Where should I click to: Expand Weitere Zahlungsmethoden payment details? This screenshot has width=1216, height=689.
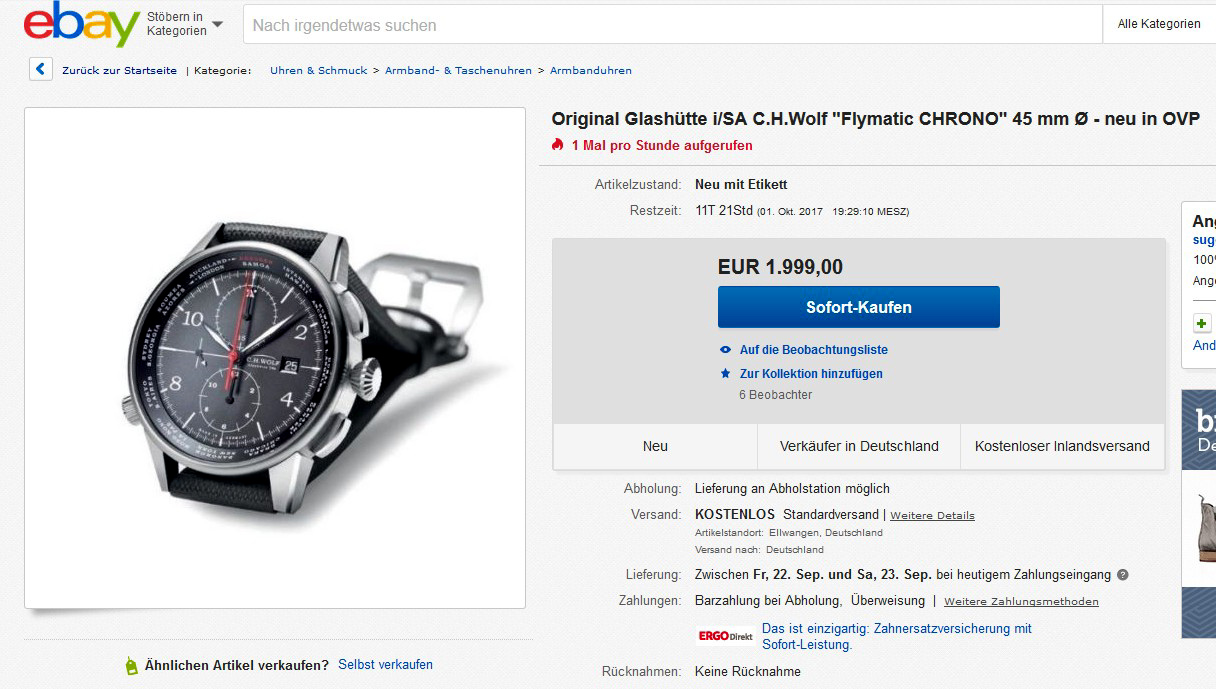click(x=1021, y=602)
